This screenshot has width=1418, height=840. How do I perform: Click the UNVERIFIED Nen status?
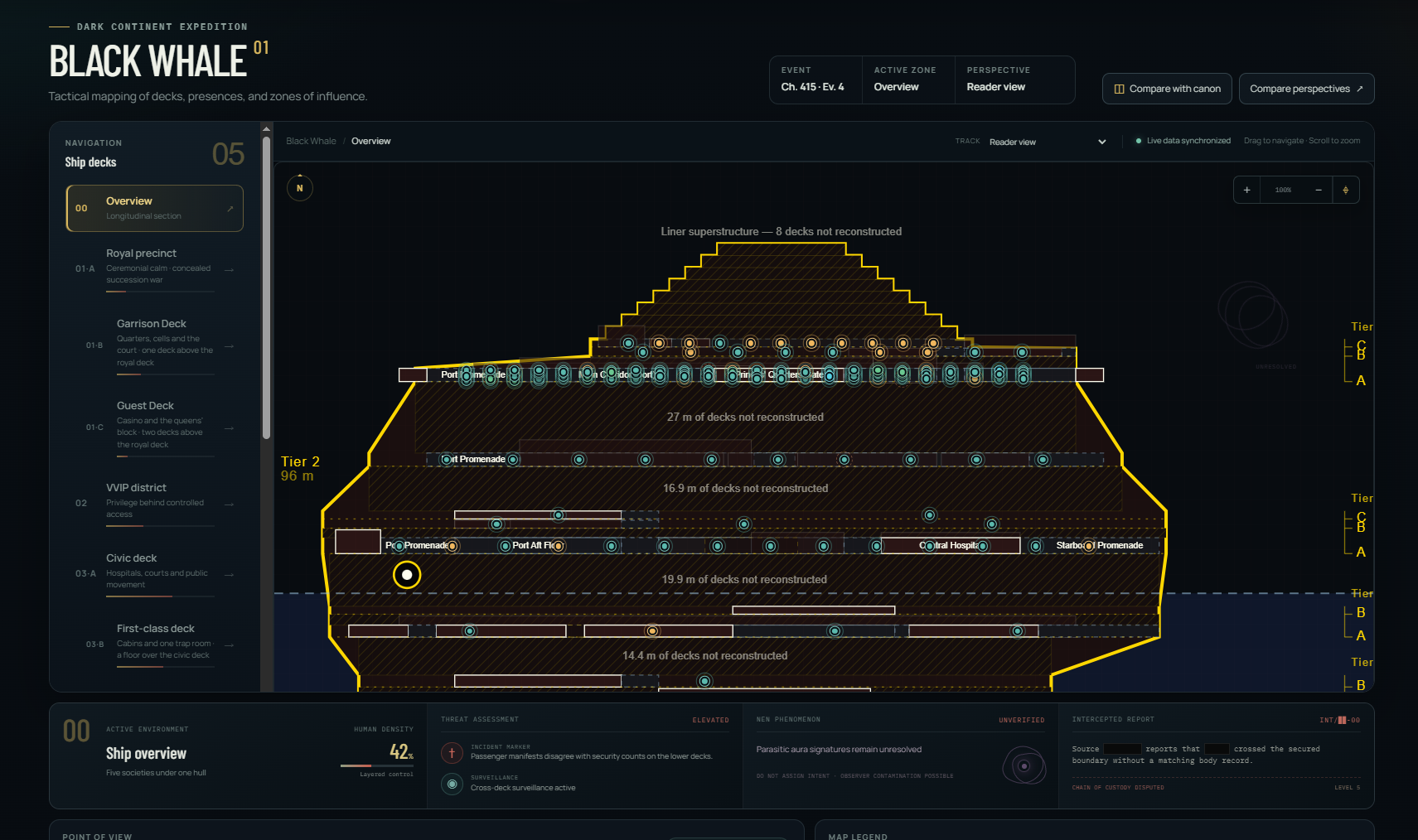[x=1021, y=720]
